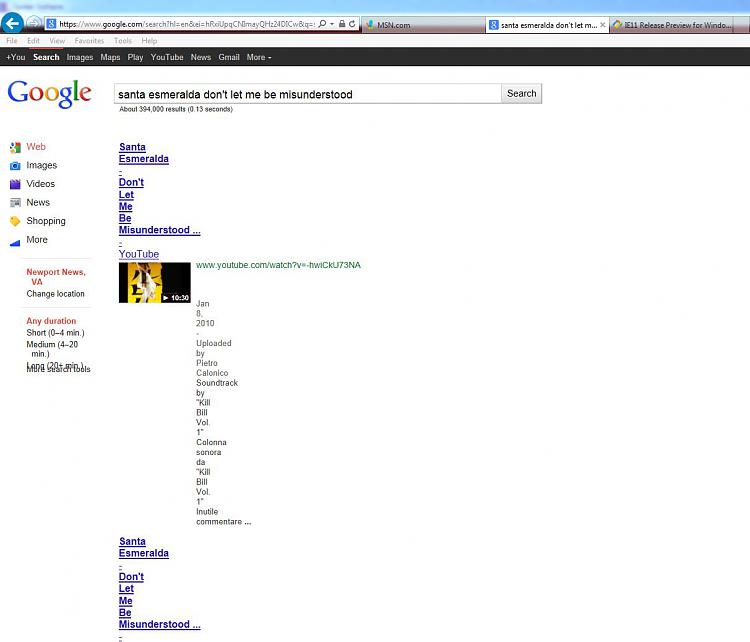Click the IE11 Release Preview tab icon
Viewport: 750px width, 642px height.
point(617,25)
